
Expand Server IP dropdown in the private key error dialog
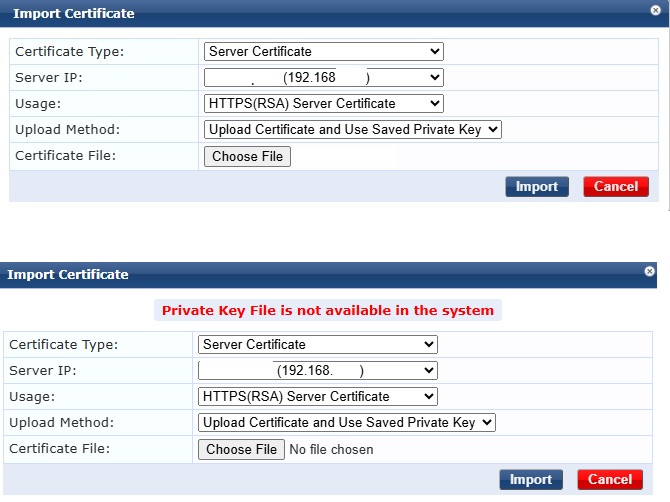pyautogui.click(x=318, y=371)
